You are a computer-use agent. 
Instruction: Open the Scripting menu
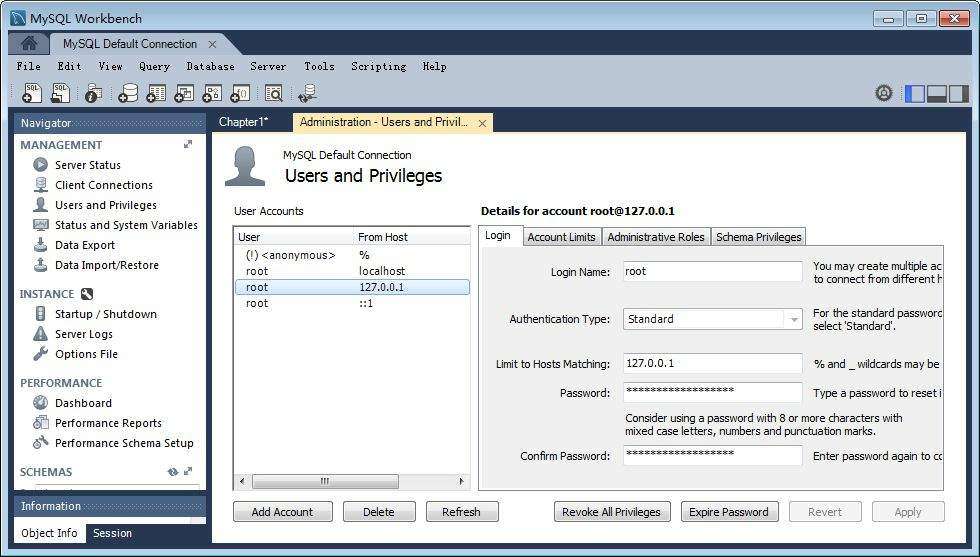[x=379, y=66]
